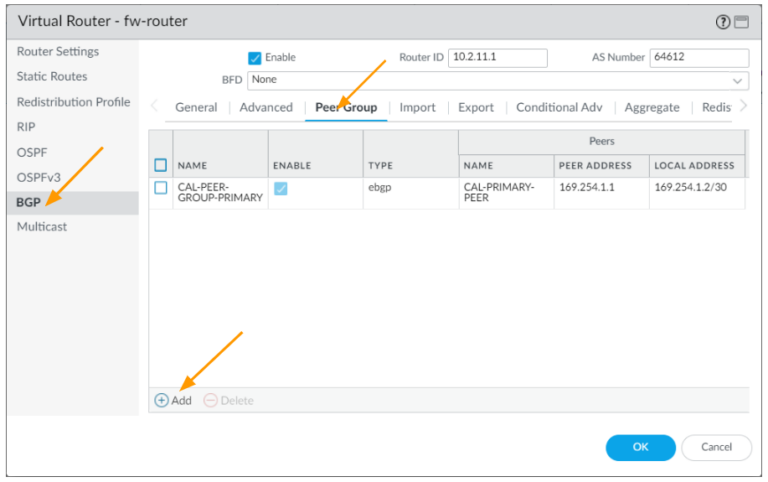Select the CAL-PEER-GROUP-PRIMARY row checkbox
The height and width of the screenshot is (482, 768).
tap(161, 188)
